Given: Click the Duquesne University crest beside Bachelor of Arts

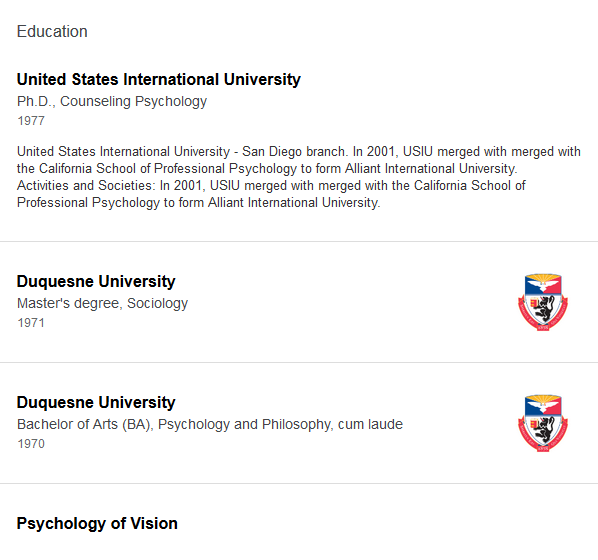Looking at the screenshot, I should tap(543, 423).
